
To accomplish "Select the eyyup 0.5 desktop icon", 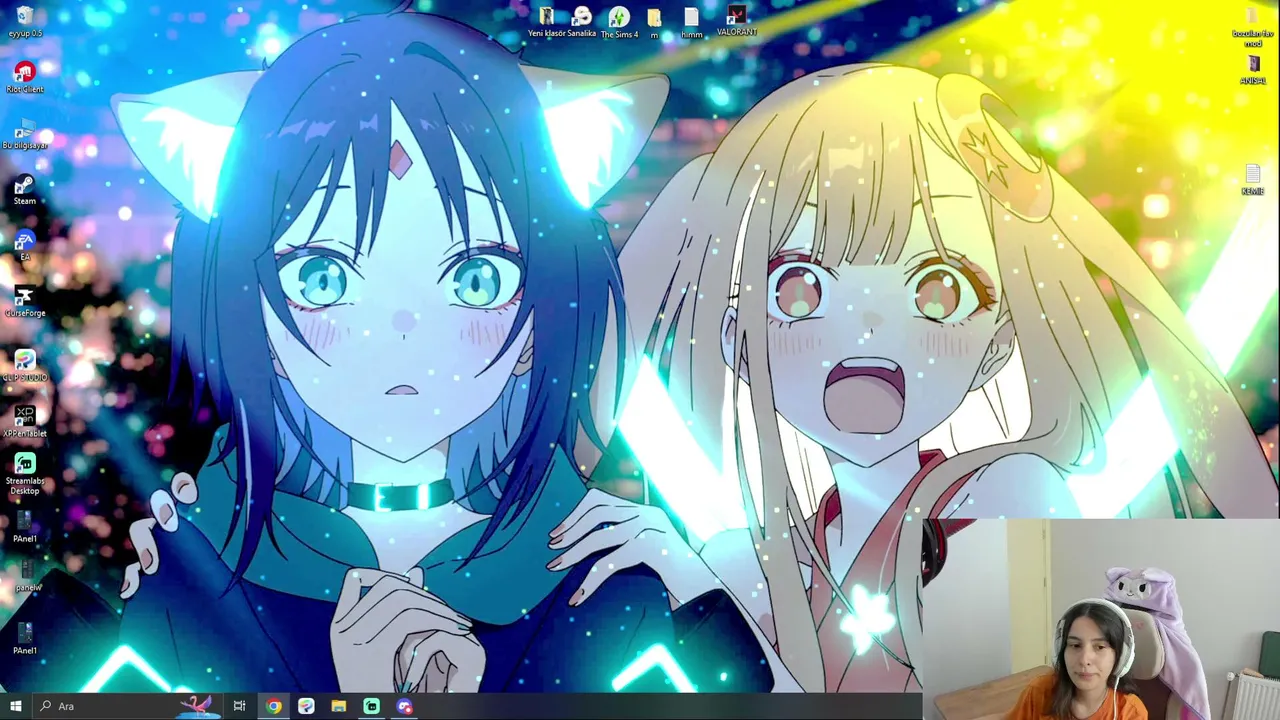I will tap(25, 21).
